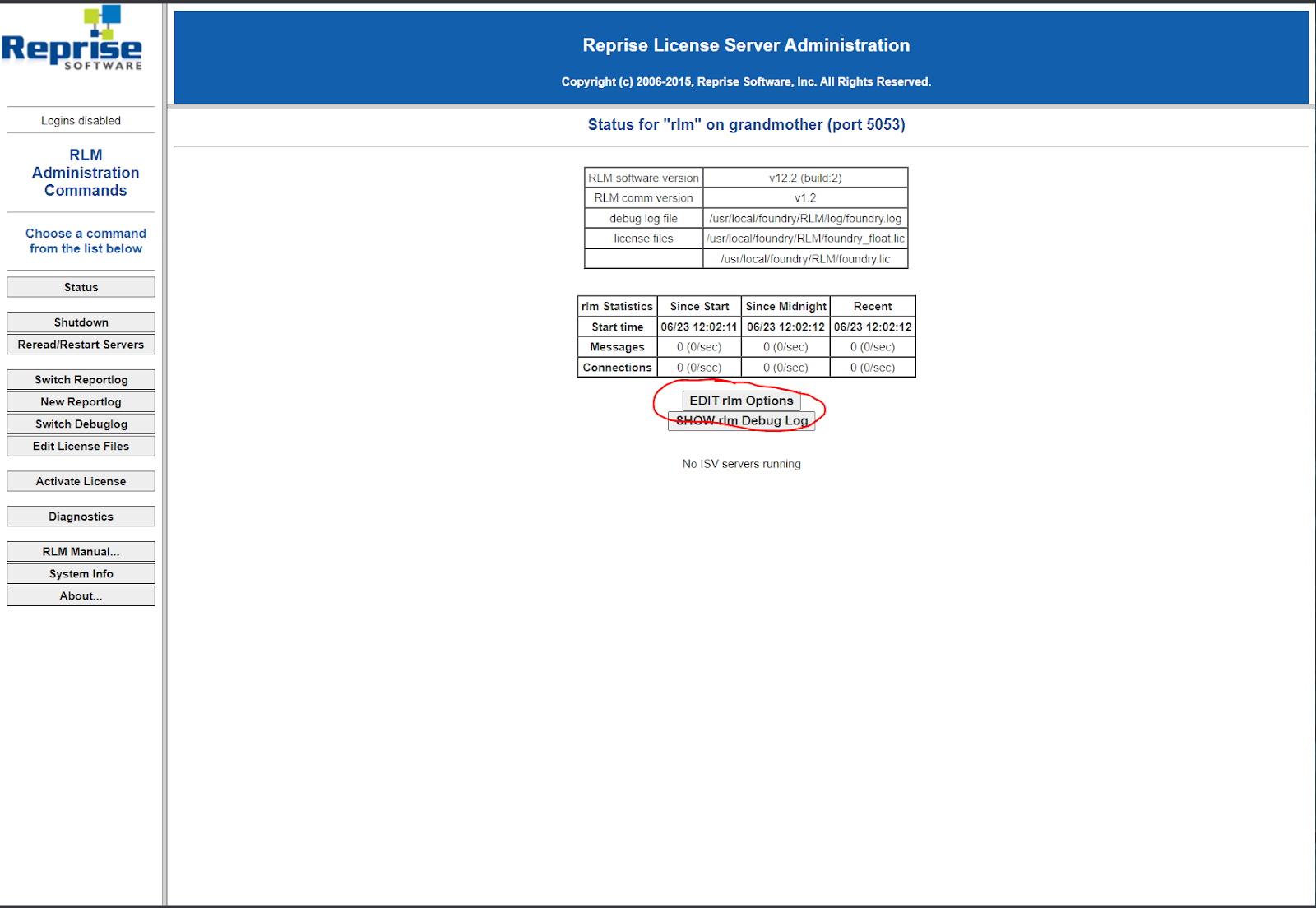1316x908 pixels.
Task: Click Messages value under Since Midnight
Action: pos(785,347)
